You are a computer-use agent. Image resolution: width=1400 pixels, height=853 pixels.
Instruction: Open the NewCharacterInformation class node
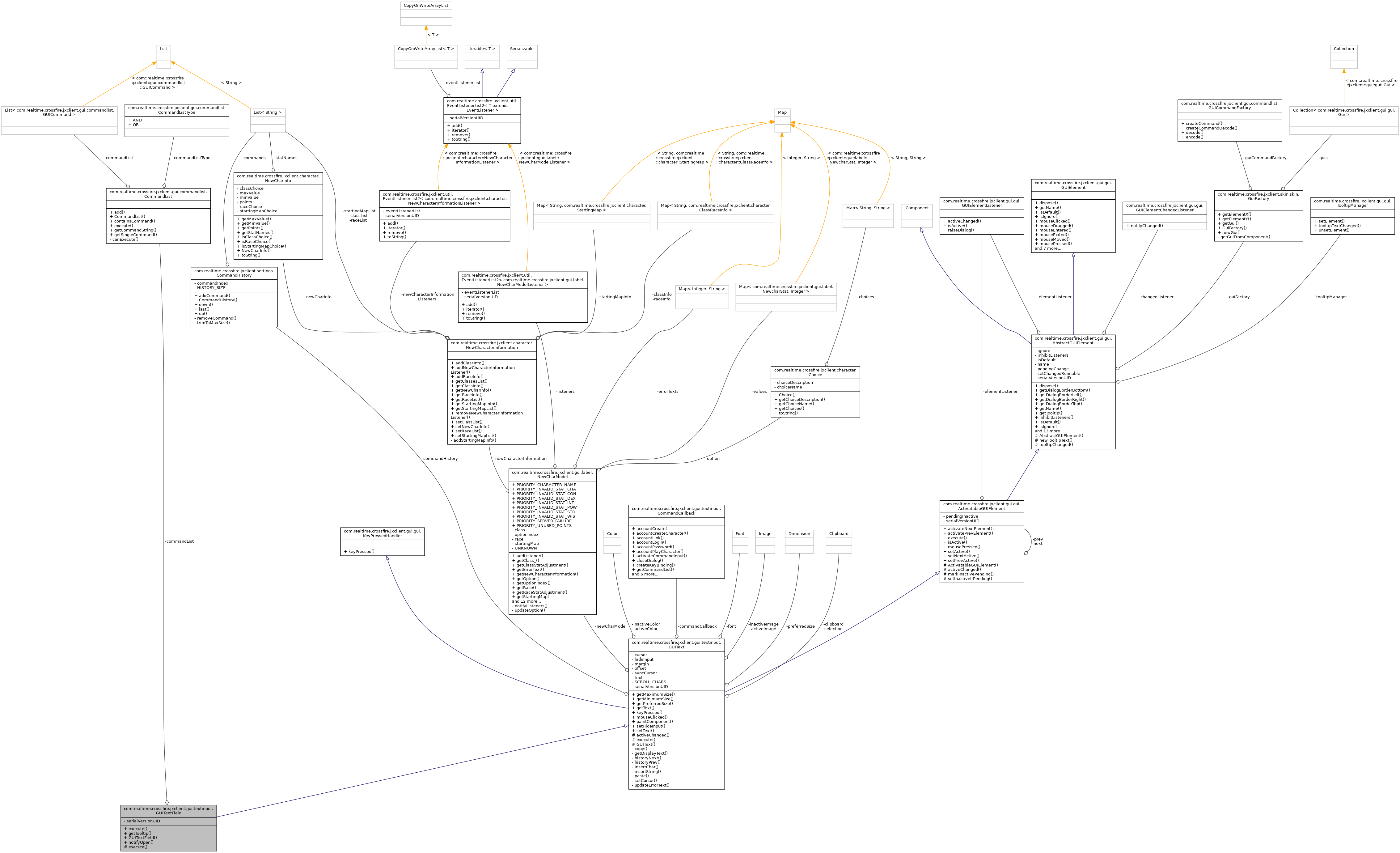click(x=492, y=392)
